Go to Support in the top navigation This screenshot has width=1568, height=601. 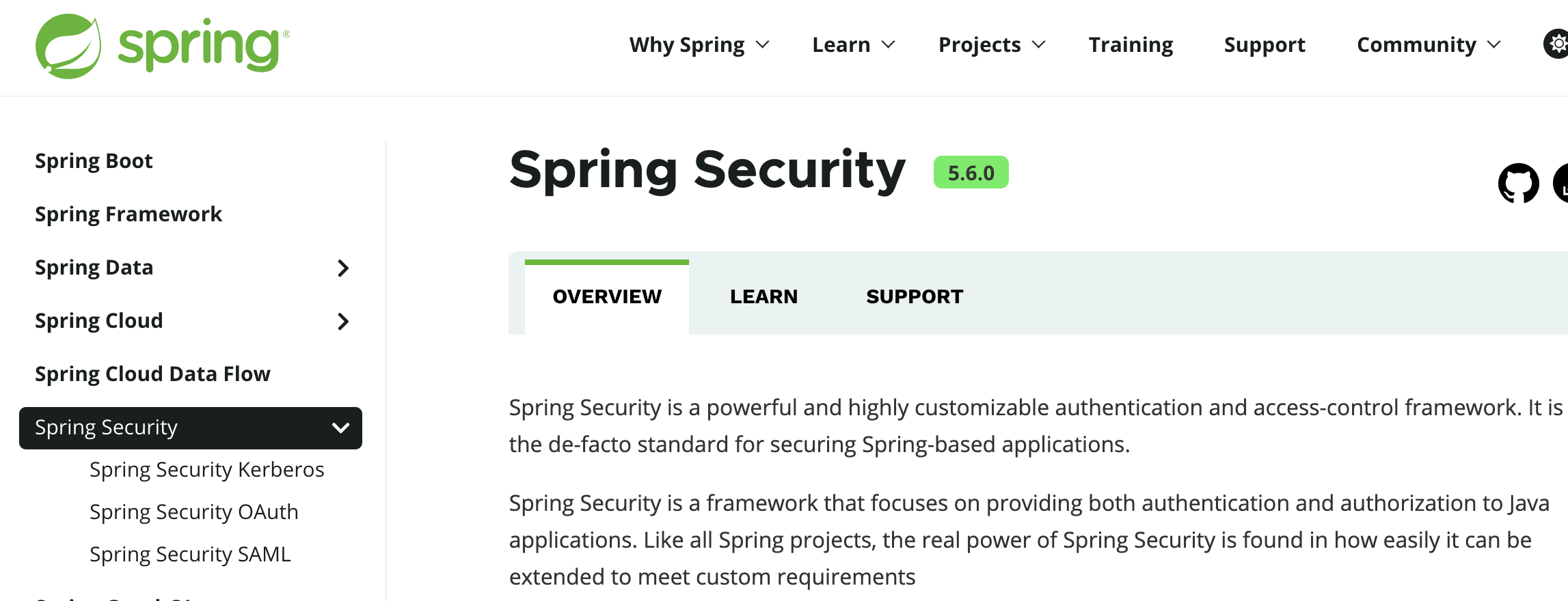click(x=1264, y=45)
